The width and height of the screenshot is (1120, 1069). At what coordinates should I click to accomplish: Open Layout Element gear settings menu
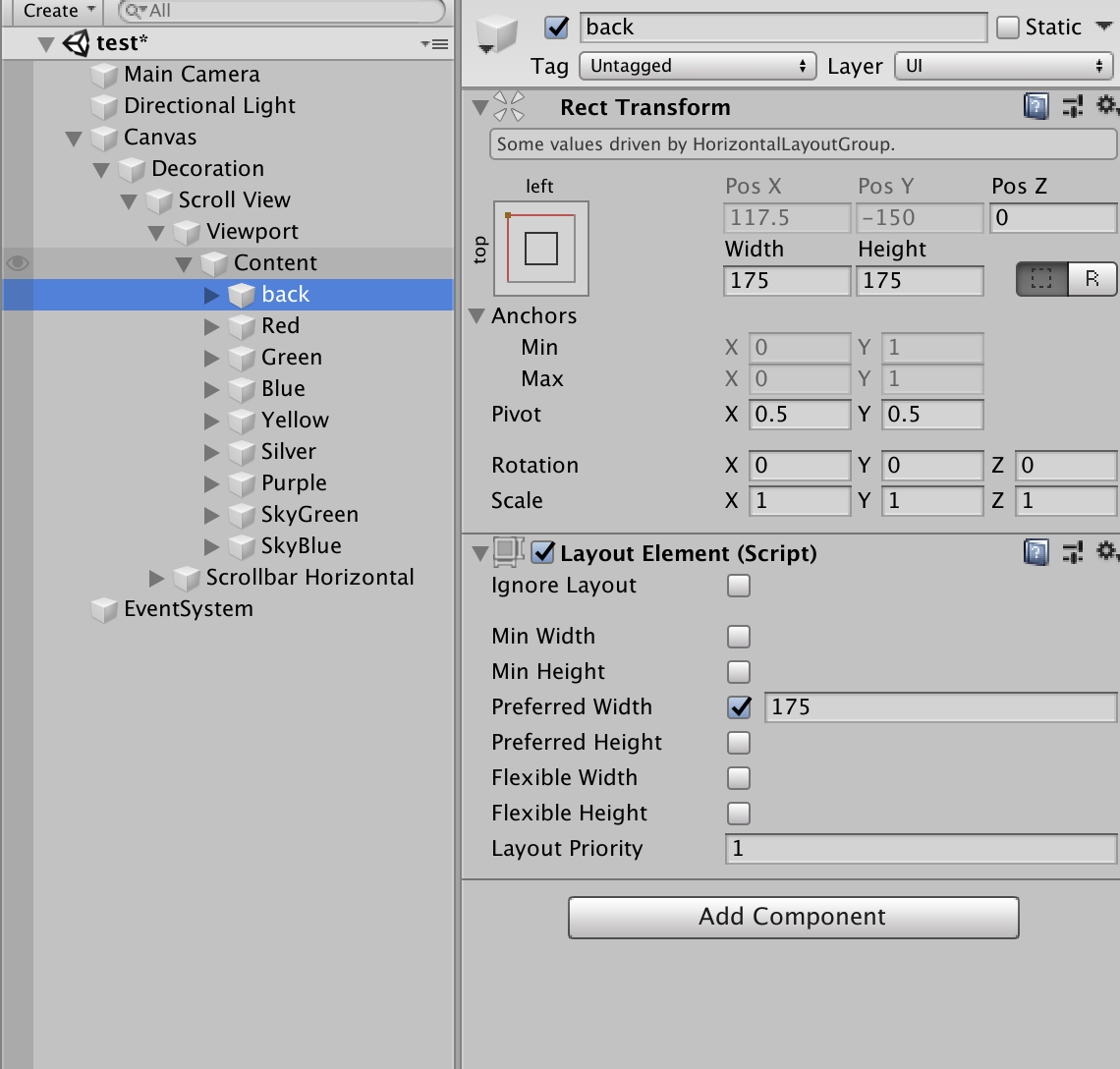(1106, 551)
